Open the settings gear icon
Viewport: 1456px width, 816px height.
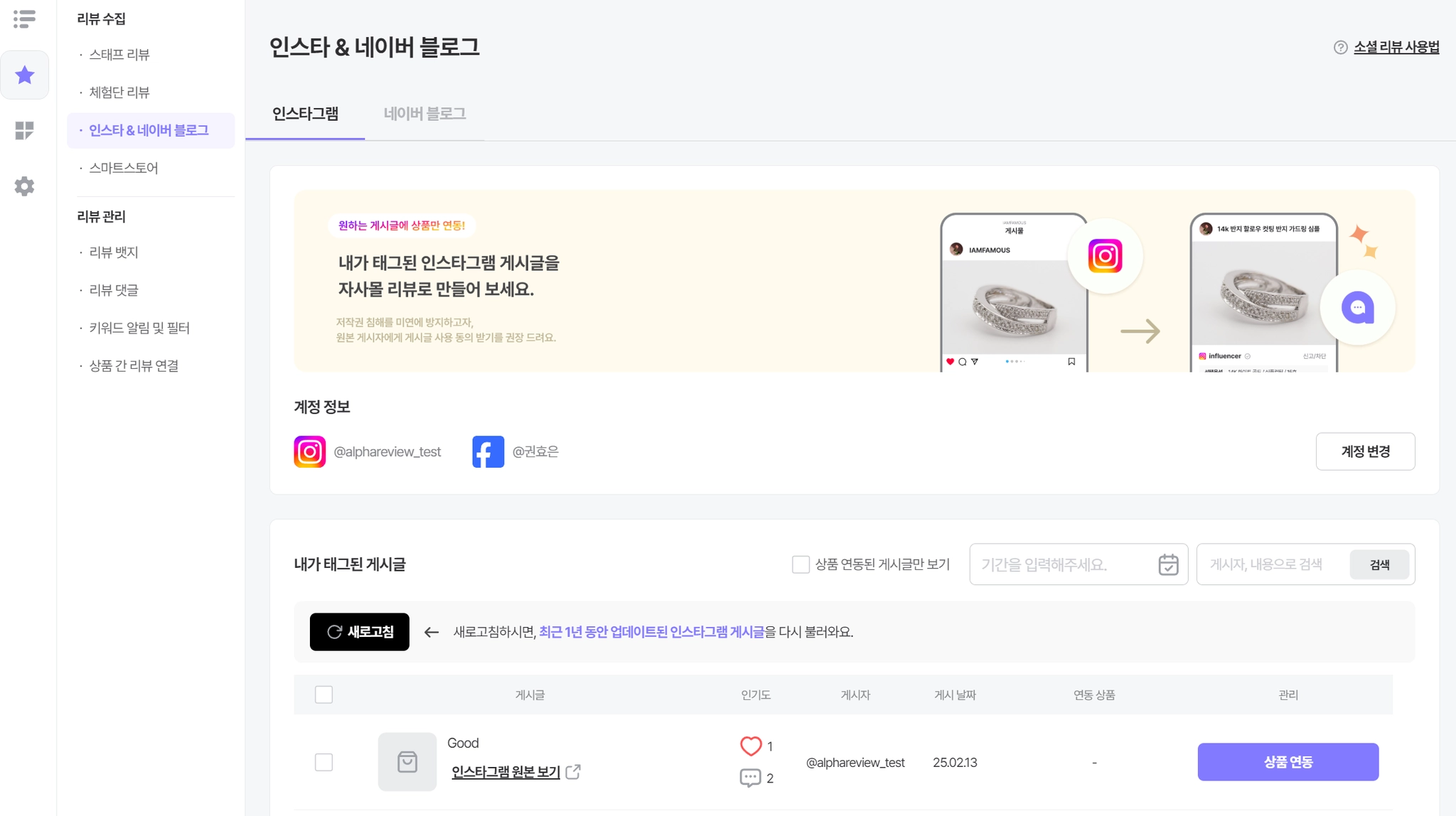point(24,186)
